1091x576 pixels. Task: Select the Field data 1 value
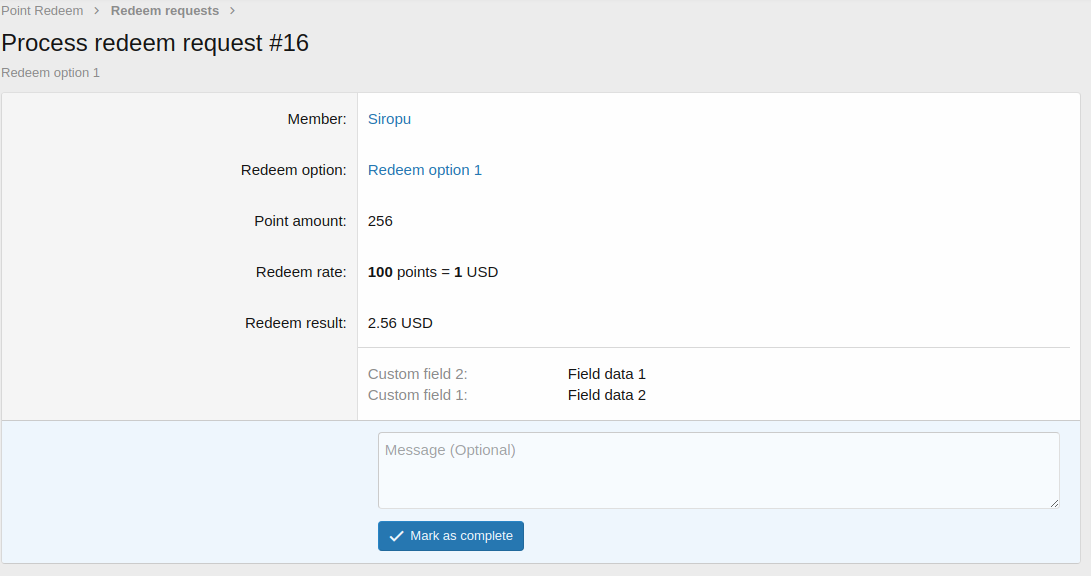[x=606, y=374]
